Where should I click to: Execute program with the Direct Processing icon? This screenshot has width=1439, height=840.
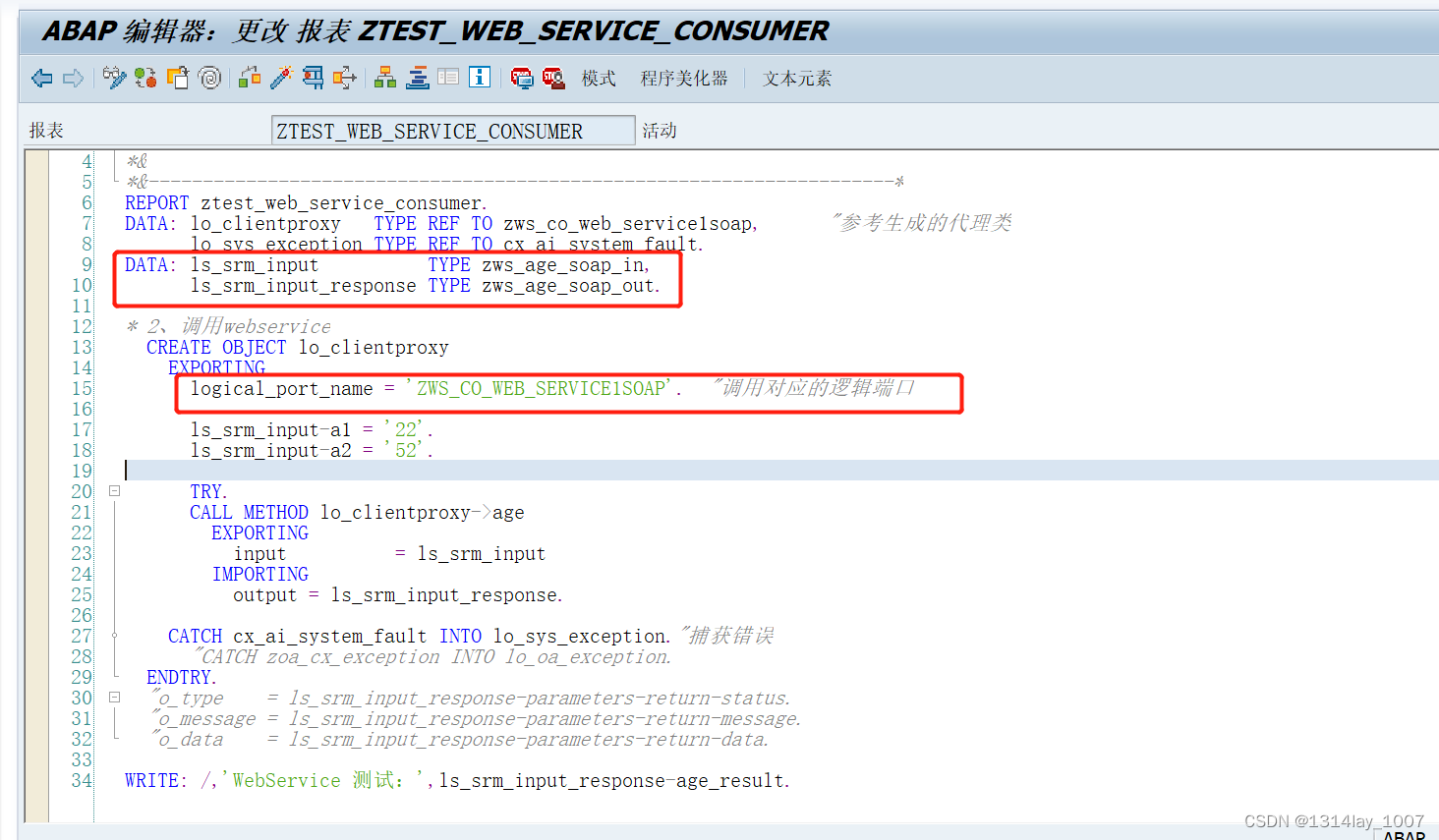pyautogui.click(x=314, y=78)
